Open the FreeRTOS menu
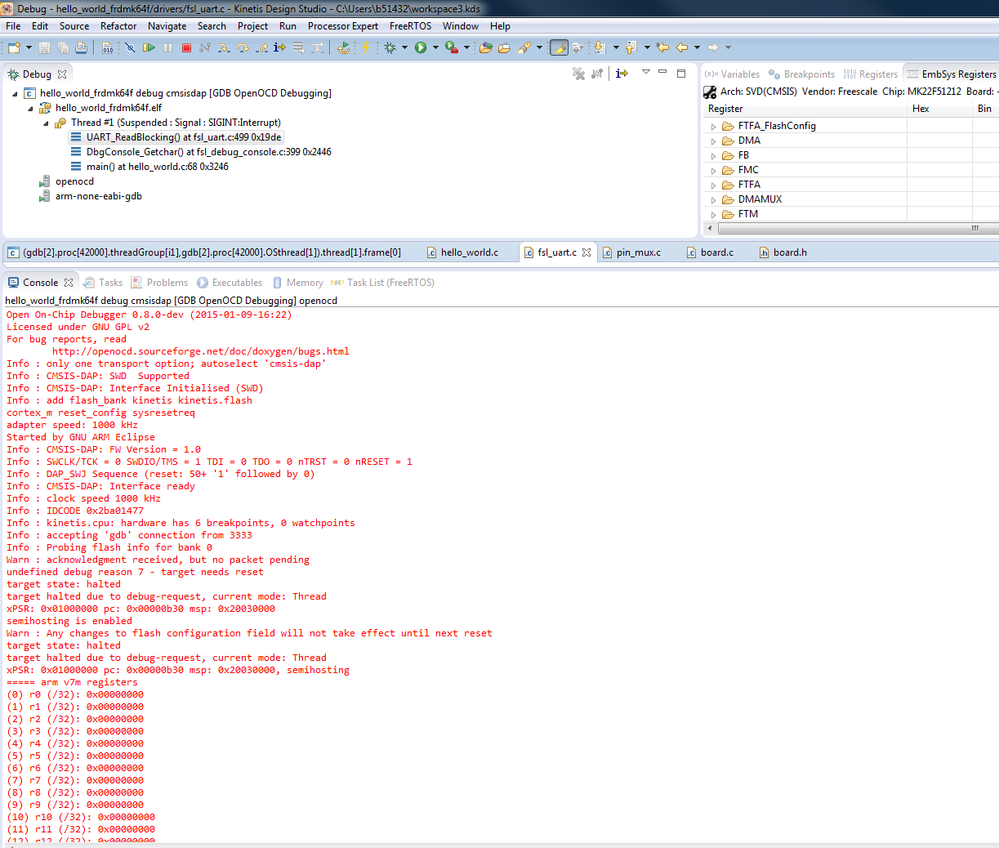The width and height of the screenshot is (999, 848). 410,26
